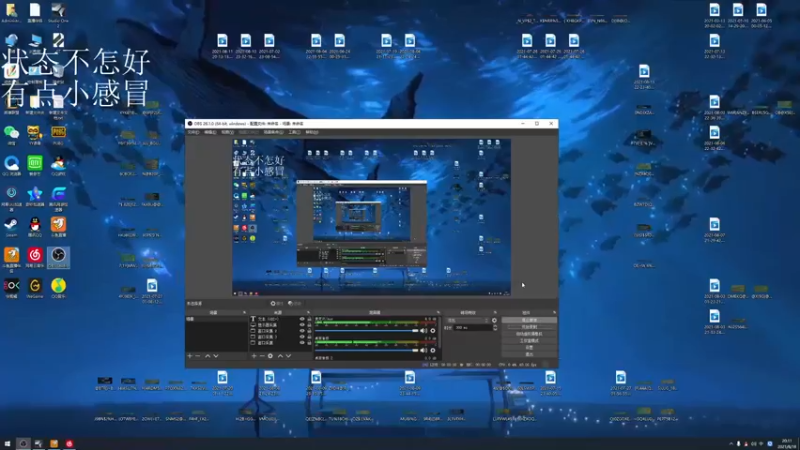Open the 工具 menu in OBS
The height and width of the screenshot is (450, 800).
pos(294,132)
